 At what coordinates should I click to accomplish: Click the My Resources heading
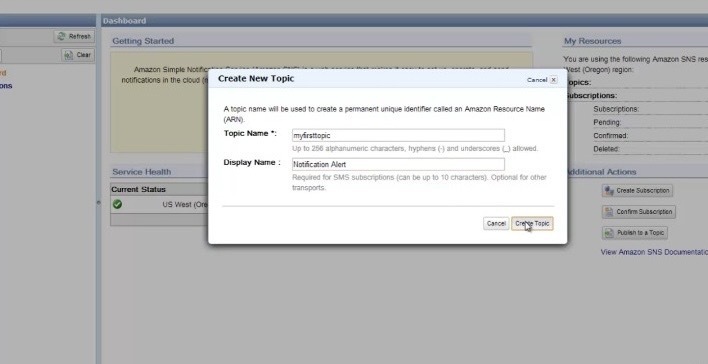point(592,41)
